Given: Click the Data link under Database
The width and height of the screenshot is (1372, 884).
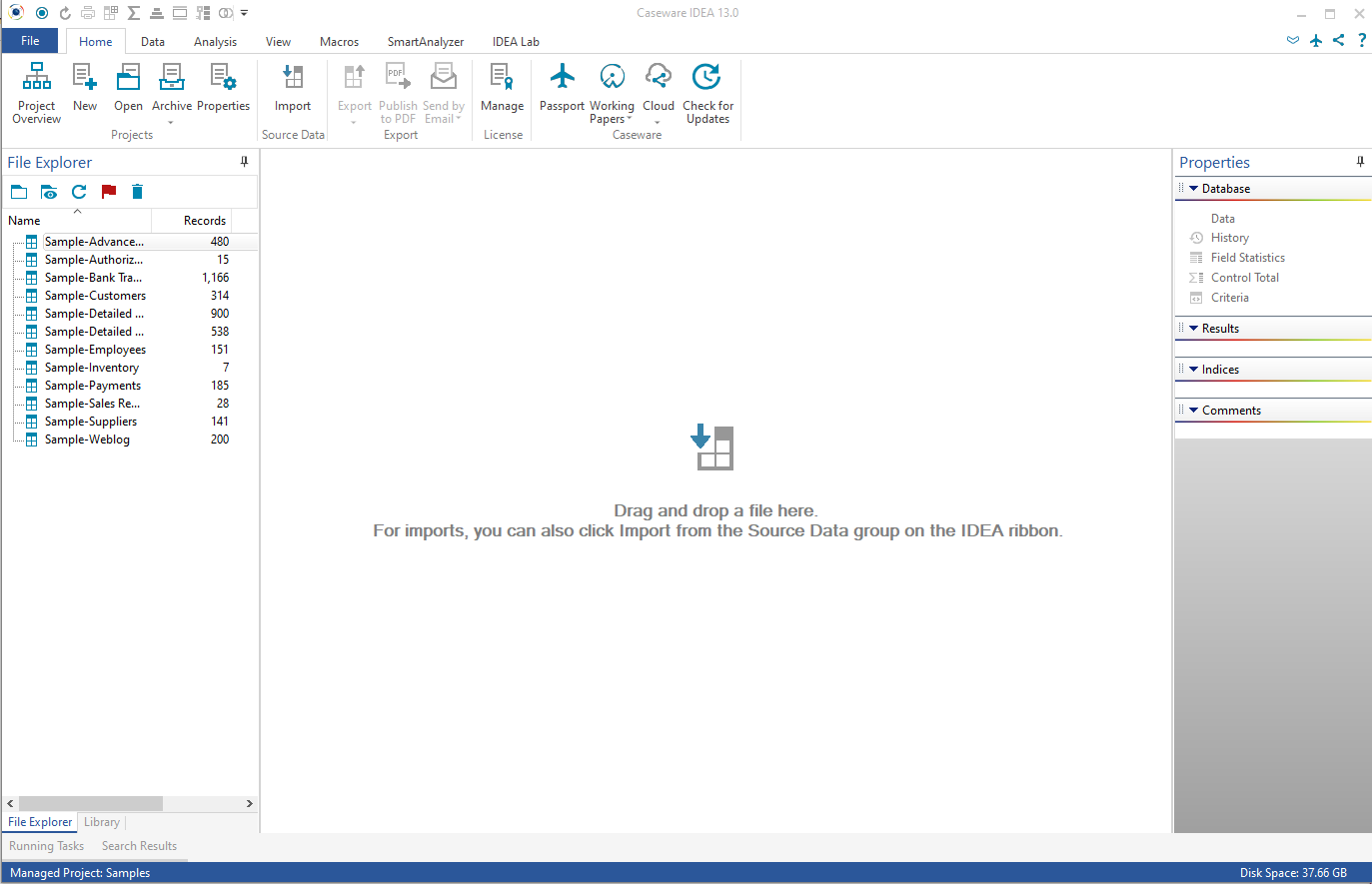Looking at the screenshot, I should coord(1222,219).
